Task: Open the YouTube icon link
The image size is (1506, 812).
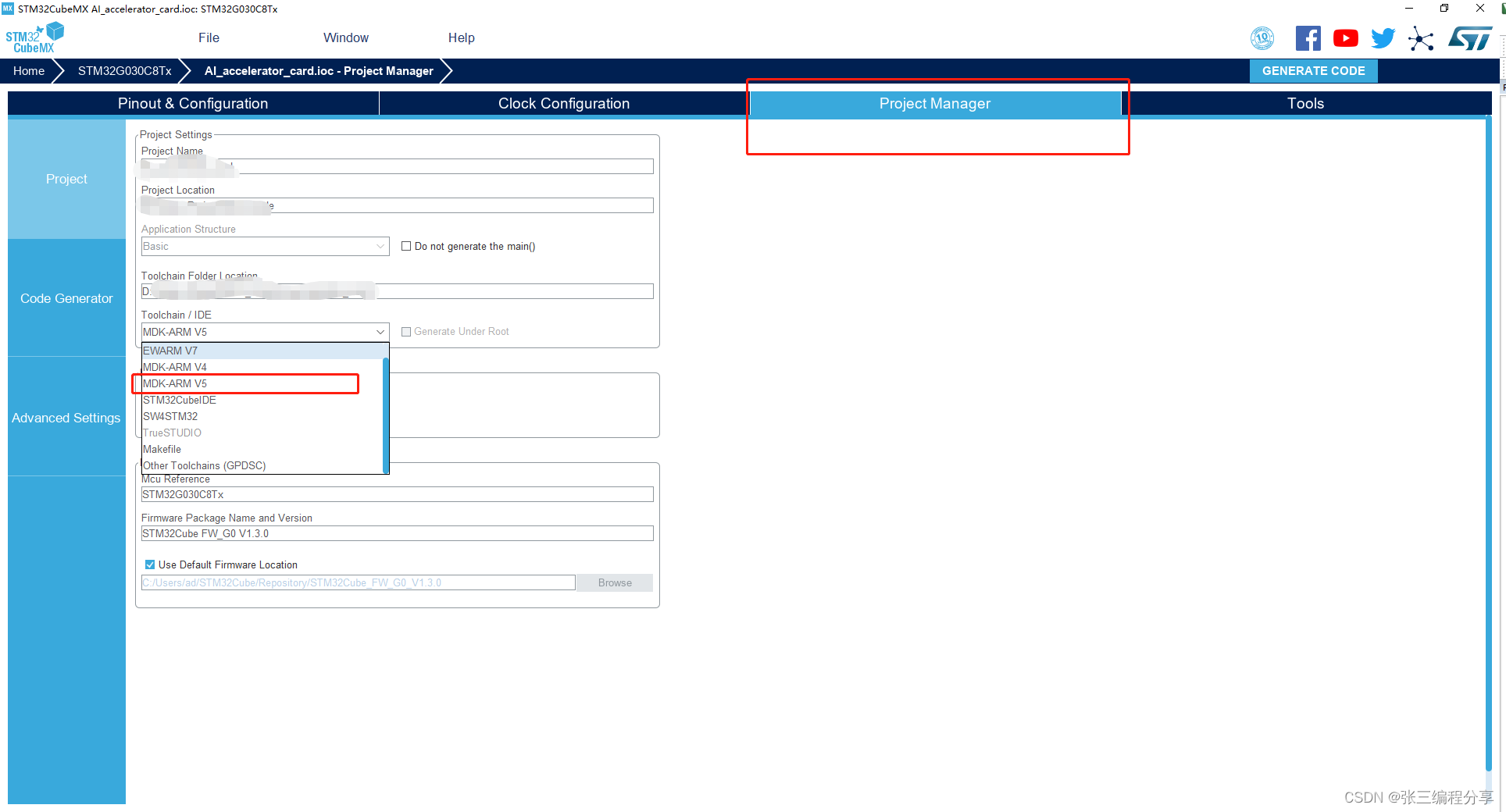Action: [x=1345, y=38]
